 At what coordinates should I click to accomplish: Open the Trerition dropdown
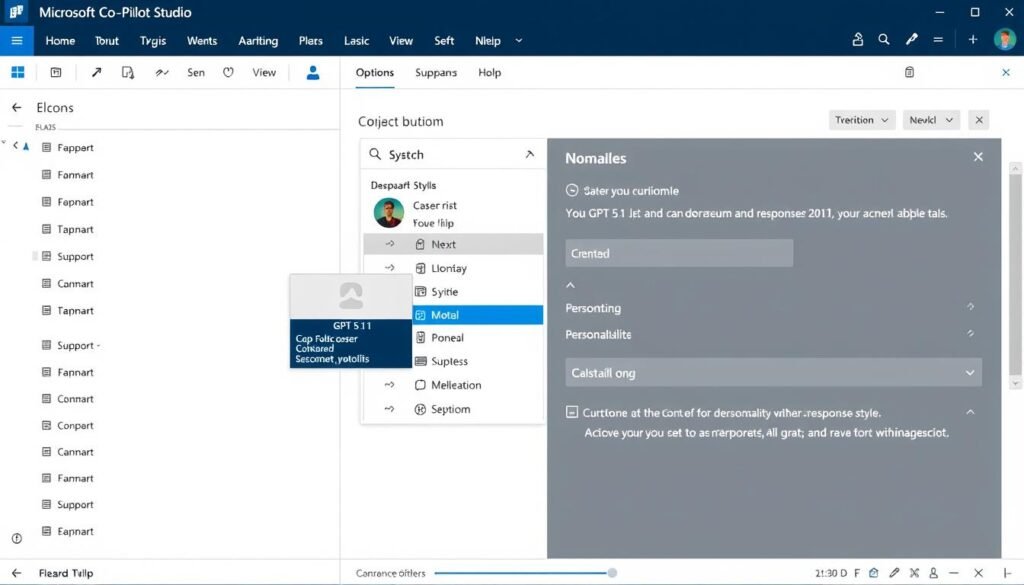tap(861, 119)
